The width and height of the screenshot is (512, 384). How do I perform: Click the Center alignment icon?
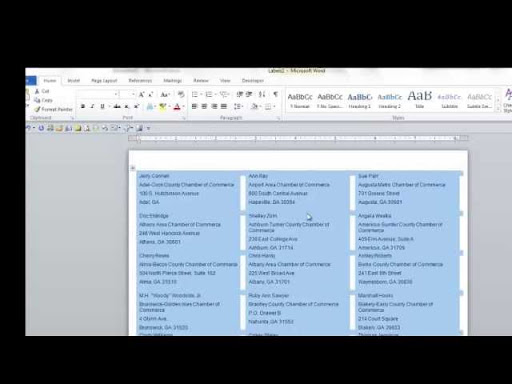204,106
